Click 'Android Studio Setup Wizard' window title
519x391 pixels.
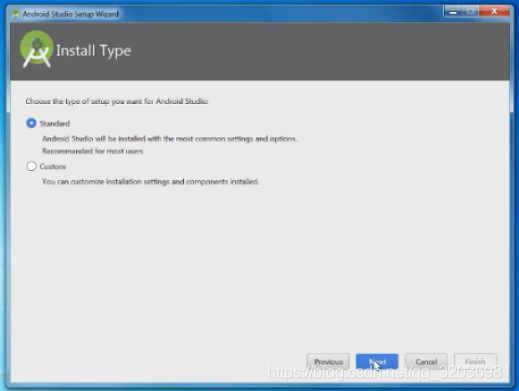[x=70, y=14]
